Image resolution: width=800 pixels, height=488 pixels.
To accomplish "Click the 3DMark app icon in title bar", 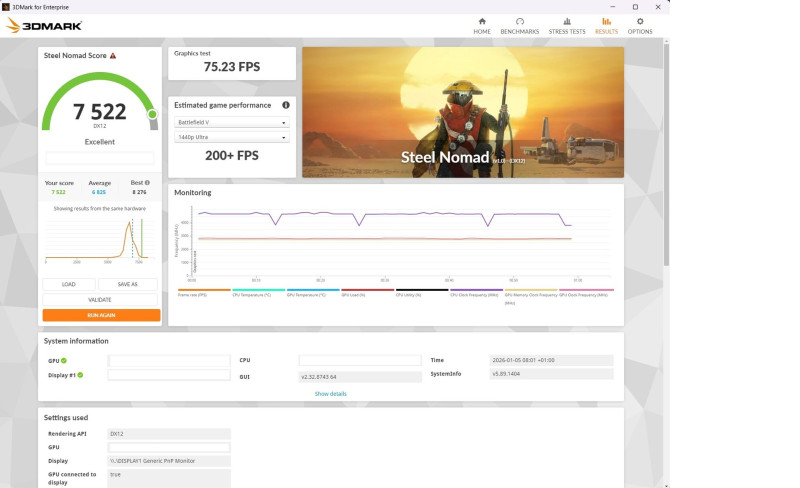I will pyautogui.click(x=6, y=7).
